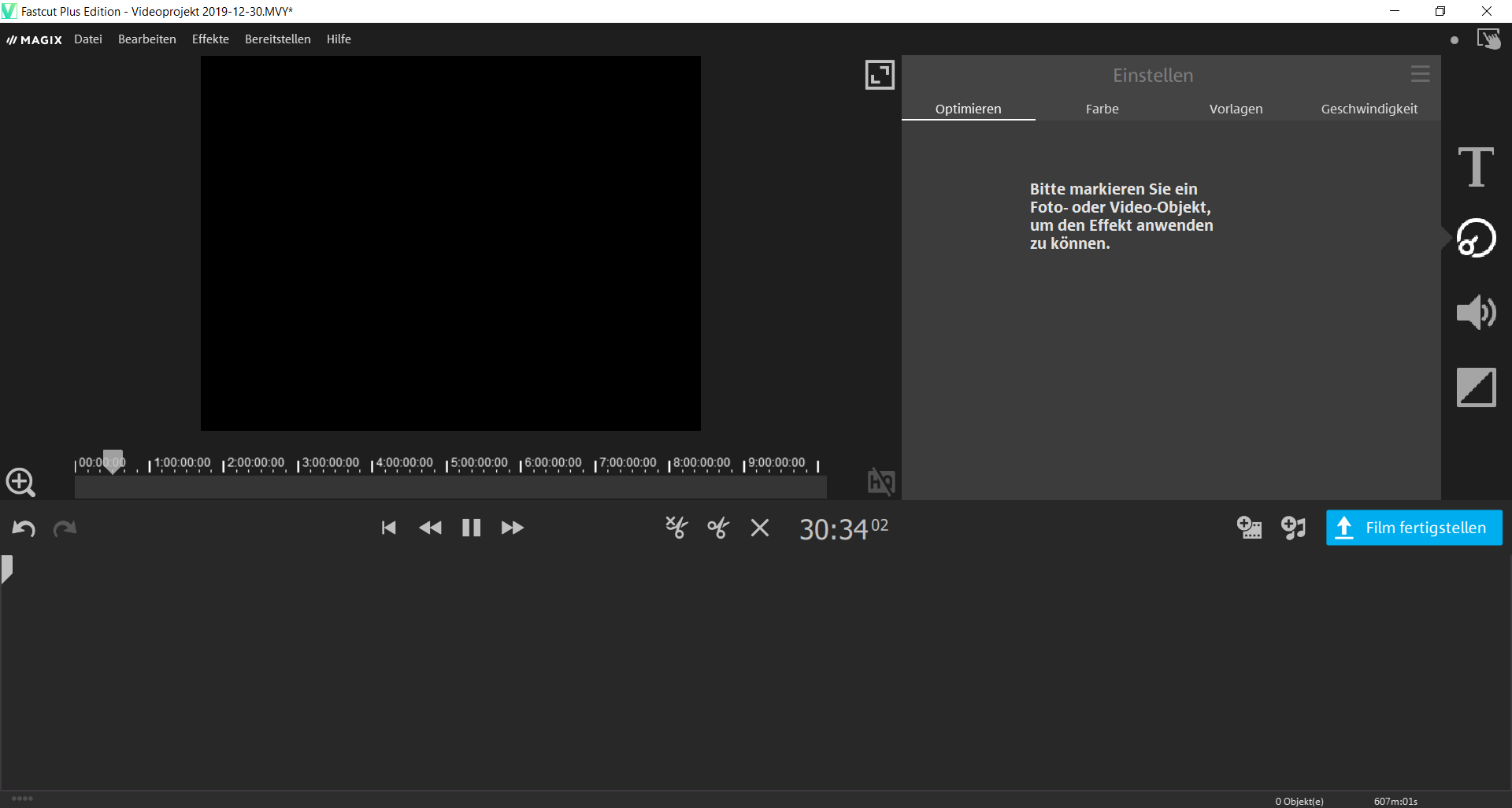Screen dimensions: 1512x808
Task: Undo the last action
Action: (x=24, y=528)
